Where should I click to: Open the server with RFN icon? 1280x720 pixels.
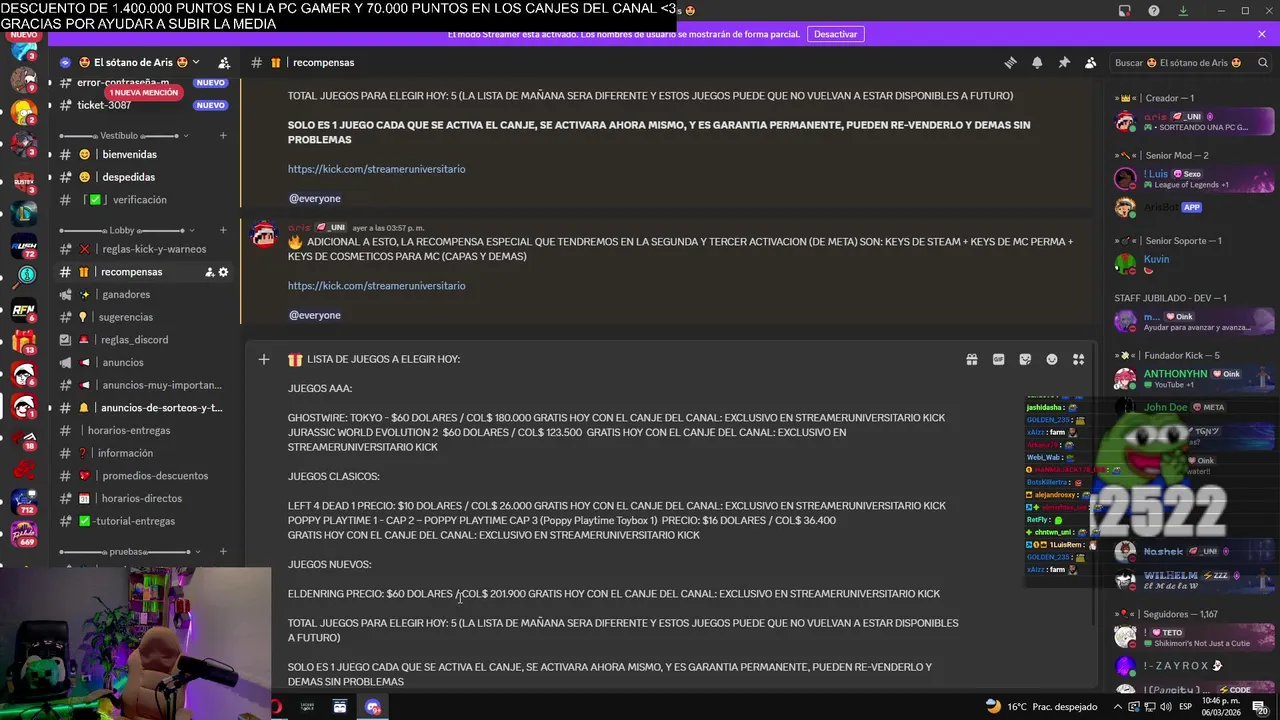point(24,309)
